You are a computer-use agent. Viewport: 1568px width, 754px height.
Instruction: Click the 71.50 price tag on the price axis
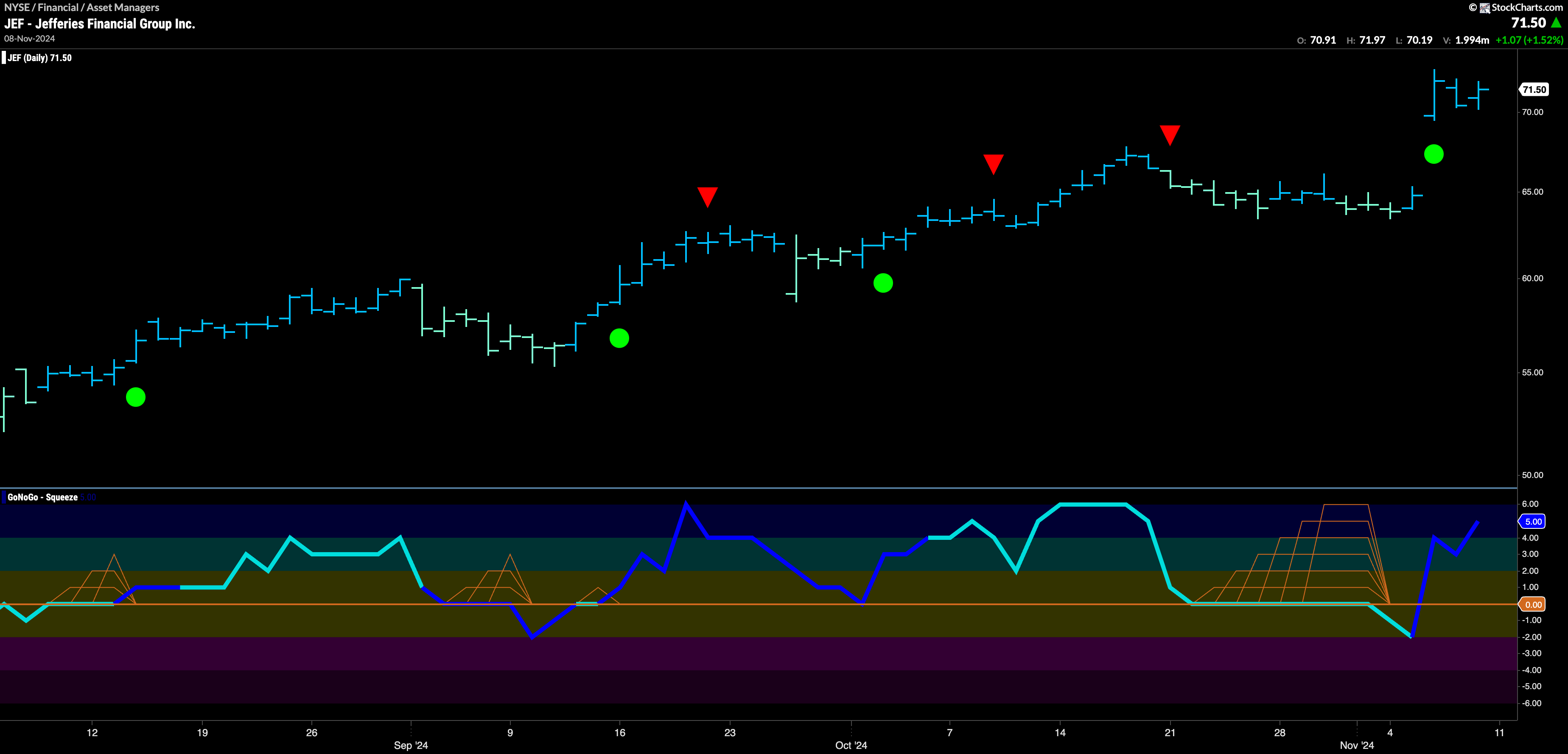1533,89
